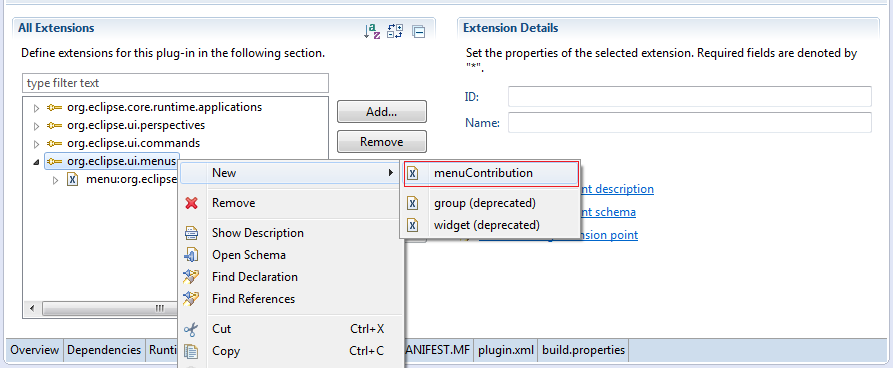The width and height of the screenshot is (893, 368).
Task: Choose menuContribution from New submenu
Action: point(491,173)
